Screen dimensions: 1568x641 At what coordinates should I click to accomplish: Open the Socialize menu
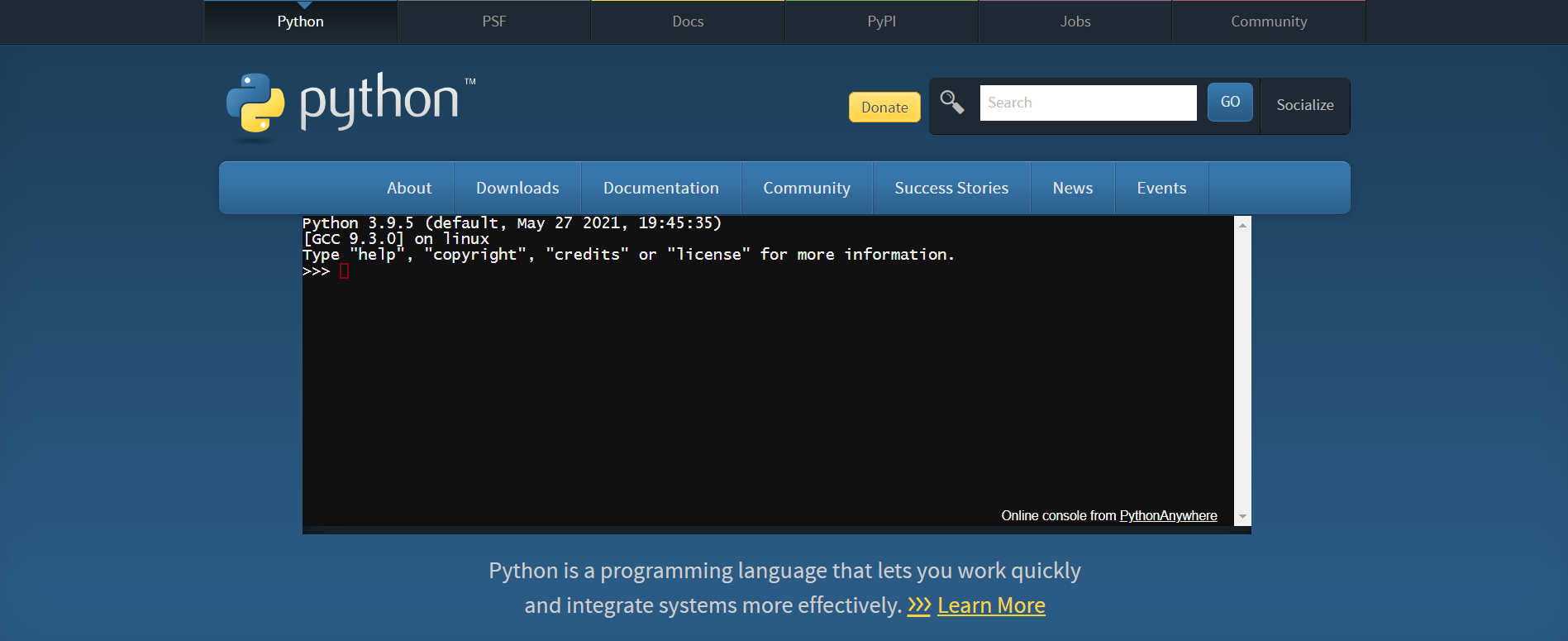pos(1305,105)
